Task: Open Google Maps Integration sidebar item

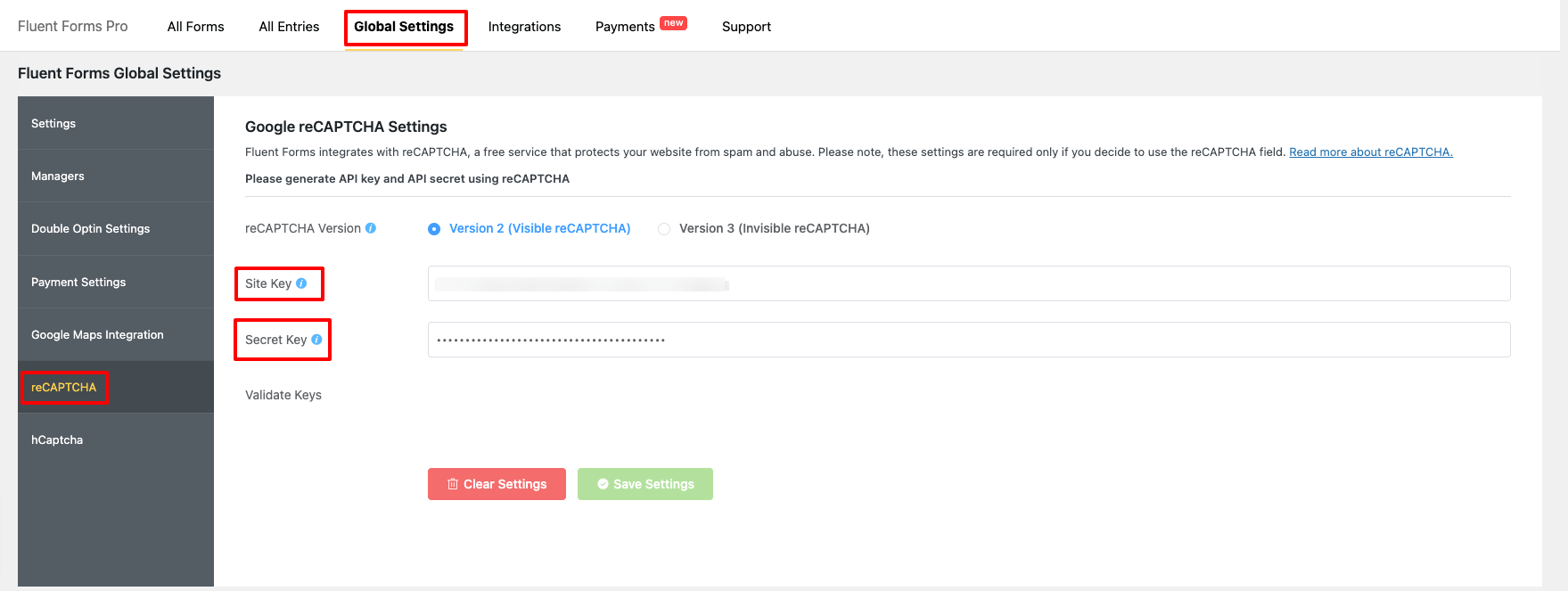Action: (116, 334)
